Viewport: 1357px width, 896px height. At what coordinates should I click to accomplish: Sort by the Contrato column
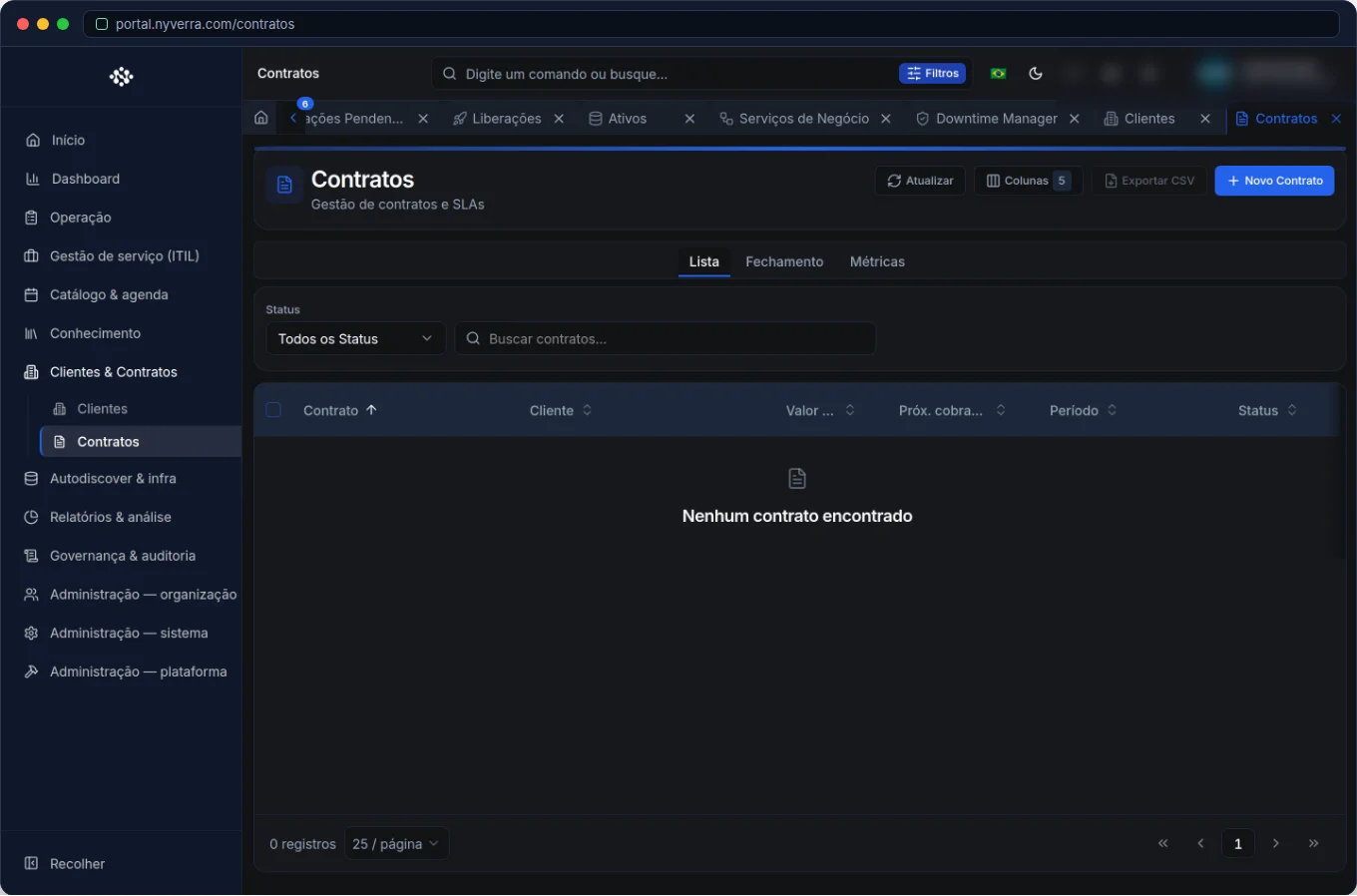[x=340, y=410]
